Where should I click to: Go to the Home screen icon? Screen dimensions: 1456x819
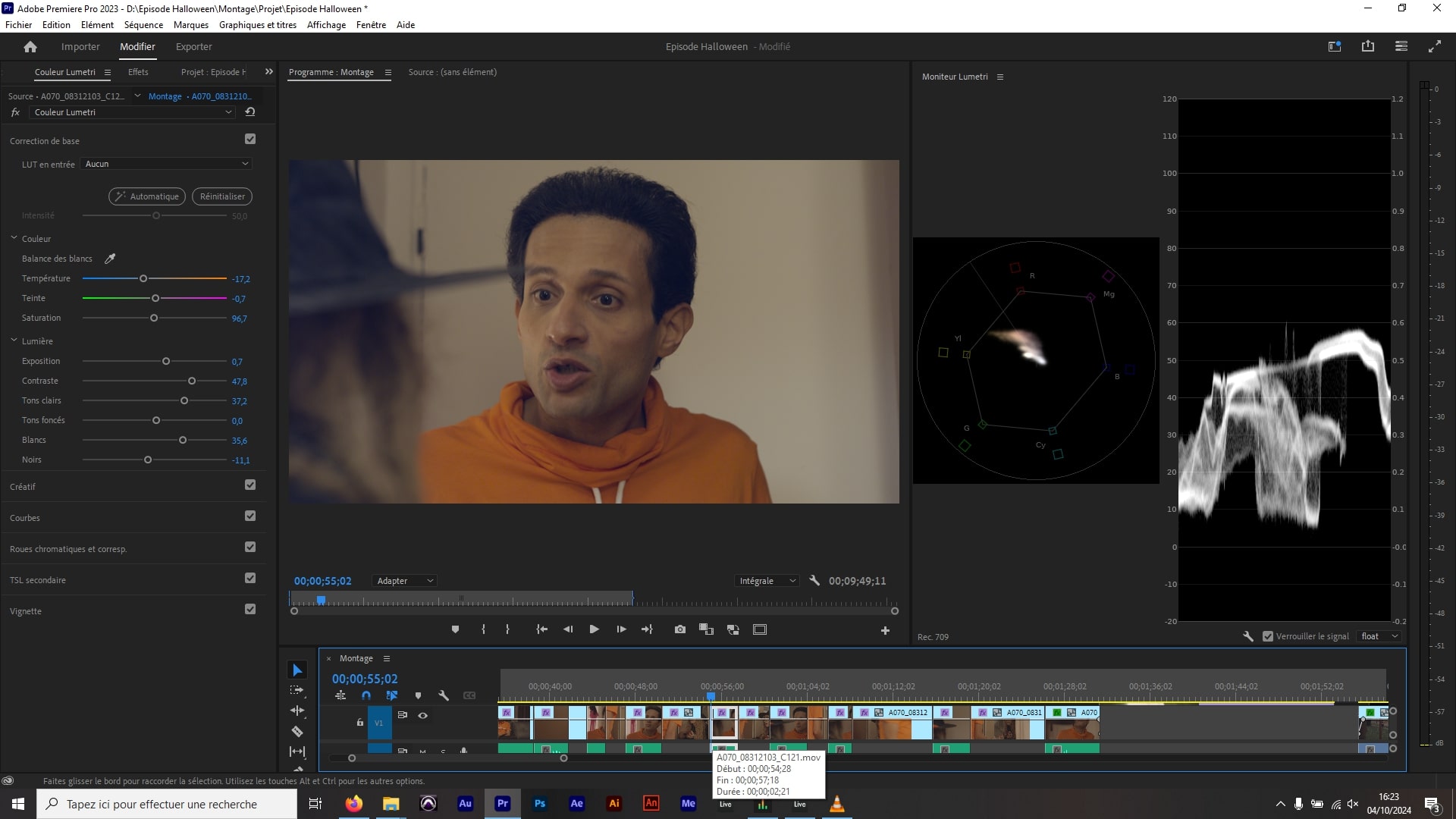point(30,47)
